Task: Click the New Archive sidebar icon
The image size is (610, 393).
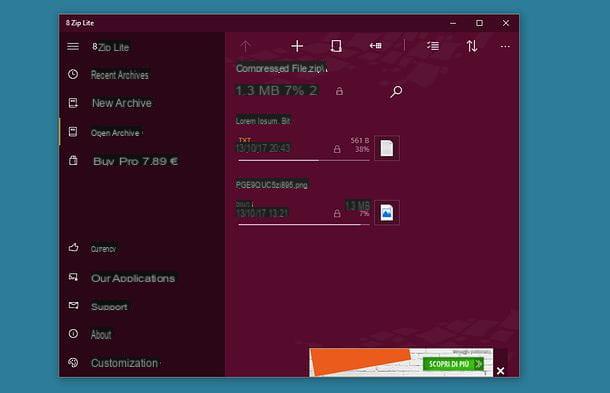Action: [73, 103]
